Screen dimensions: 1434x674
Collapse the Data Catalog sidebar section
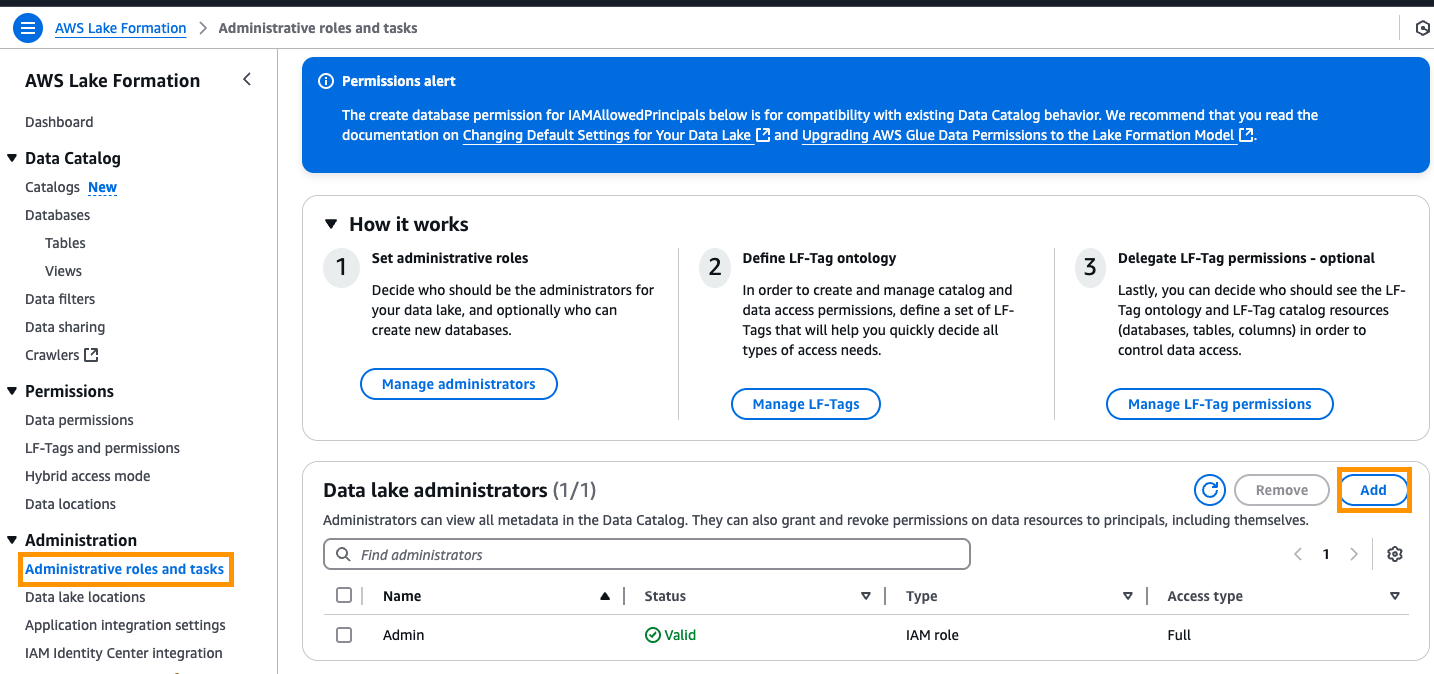coord(12,158)
